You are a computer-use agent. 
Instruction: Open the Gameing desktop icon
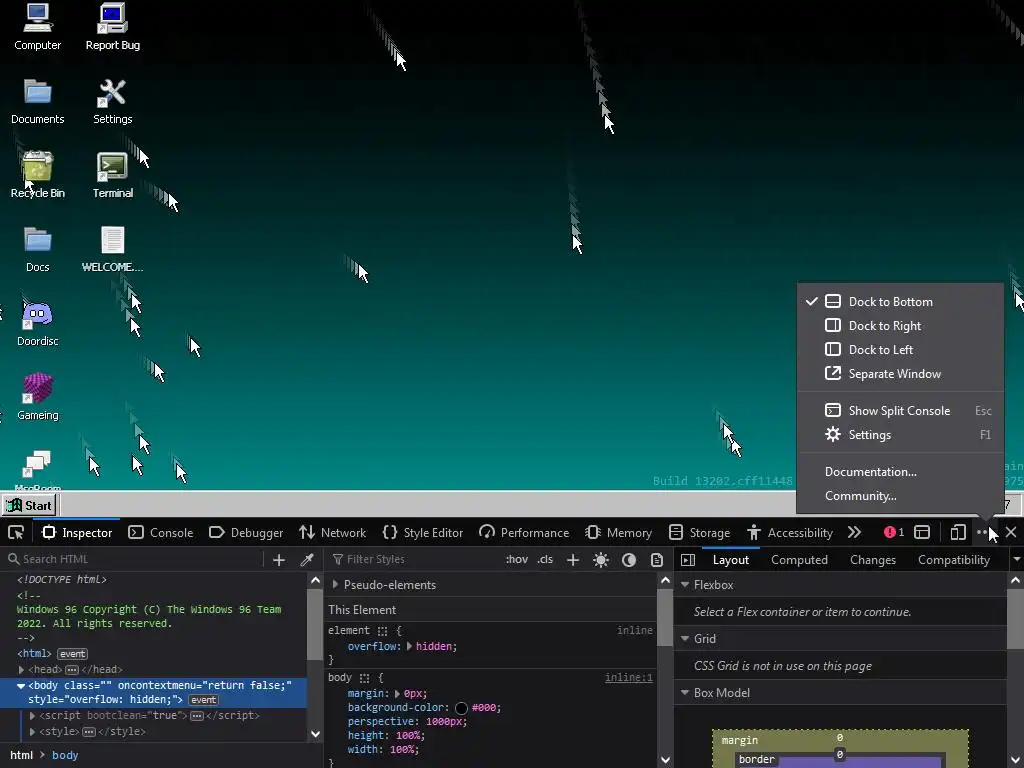point(37,397)
